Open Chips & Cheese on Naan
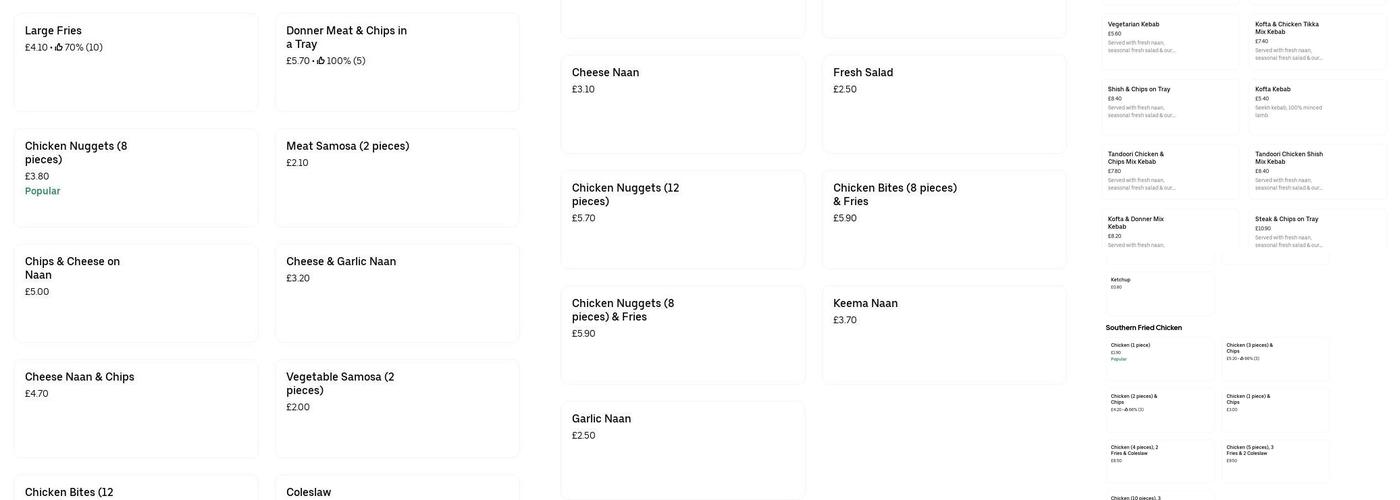The width and height of the screenshot is (1400, 500). tap(135, 292)
